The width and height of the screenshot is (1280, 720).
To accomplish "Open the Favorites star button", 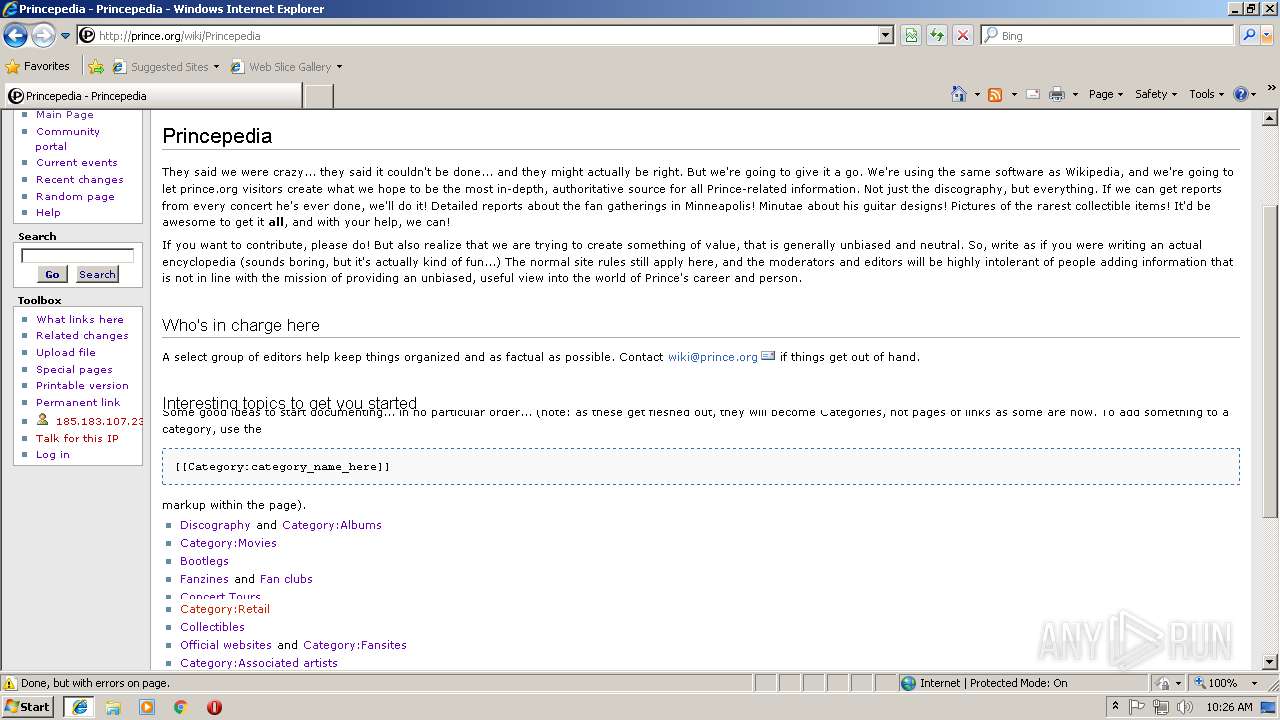I will point(38,66).
